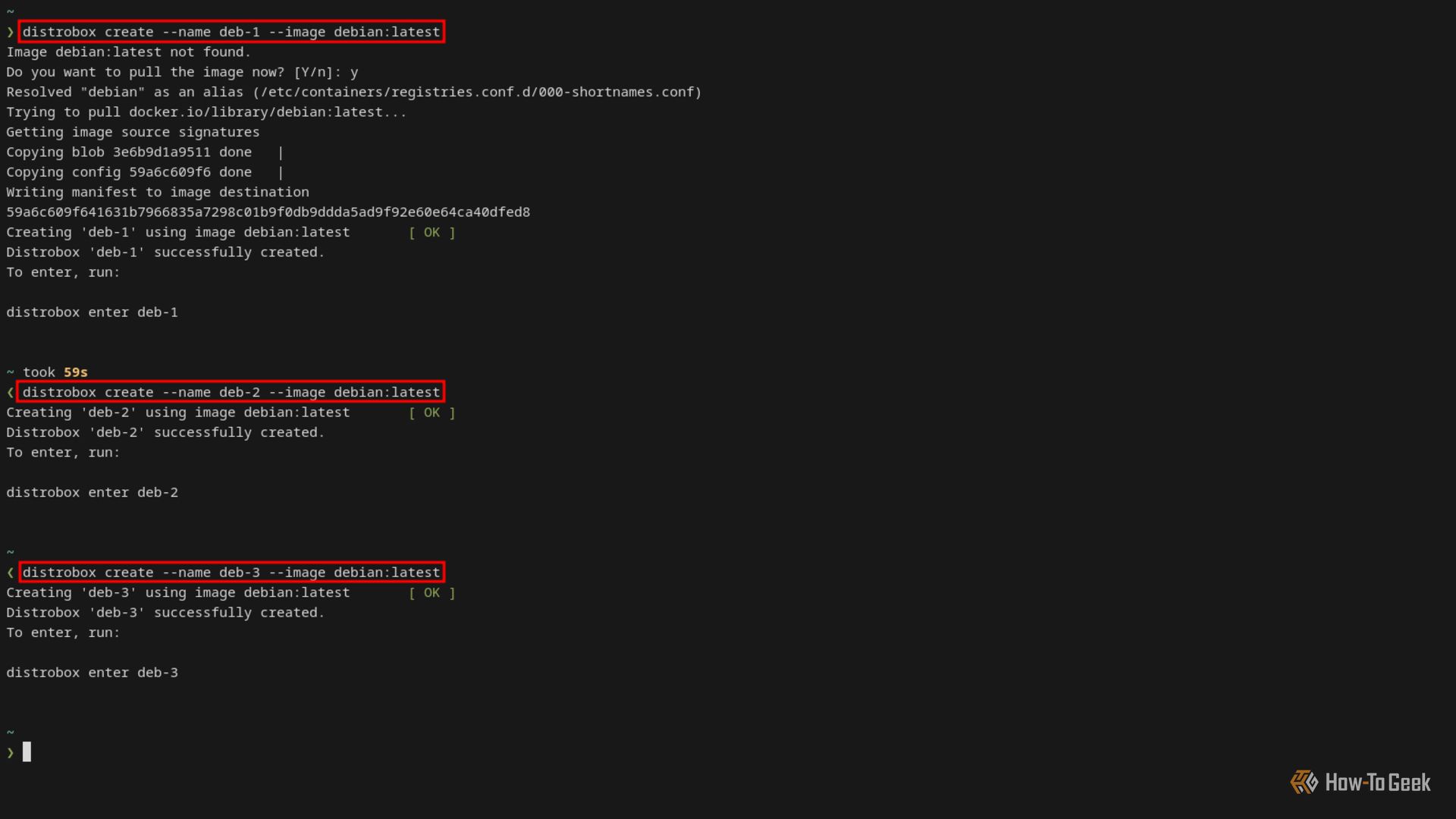Click "Distrobox 'deb-2' successfully created." line
The width and height of the screenshot is (1456, 819).
point(165,432)
